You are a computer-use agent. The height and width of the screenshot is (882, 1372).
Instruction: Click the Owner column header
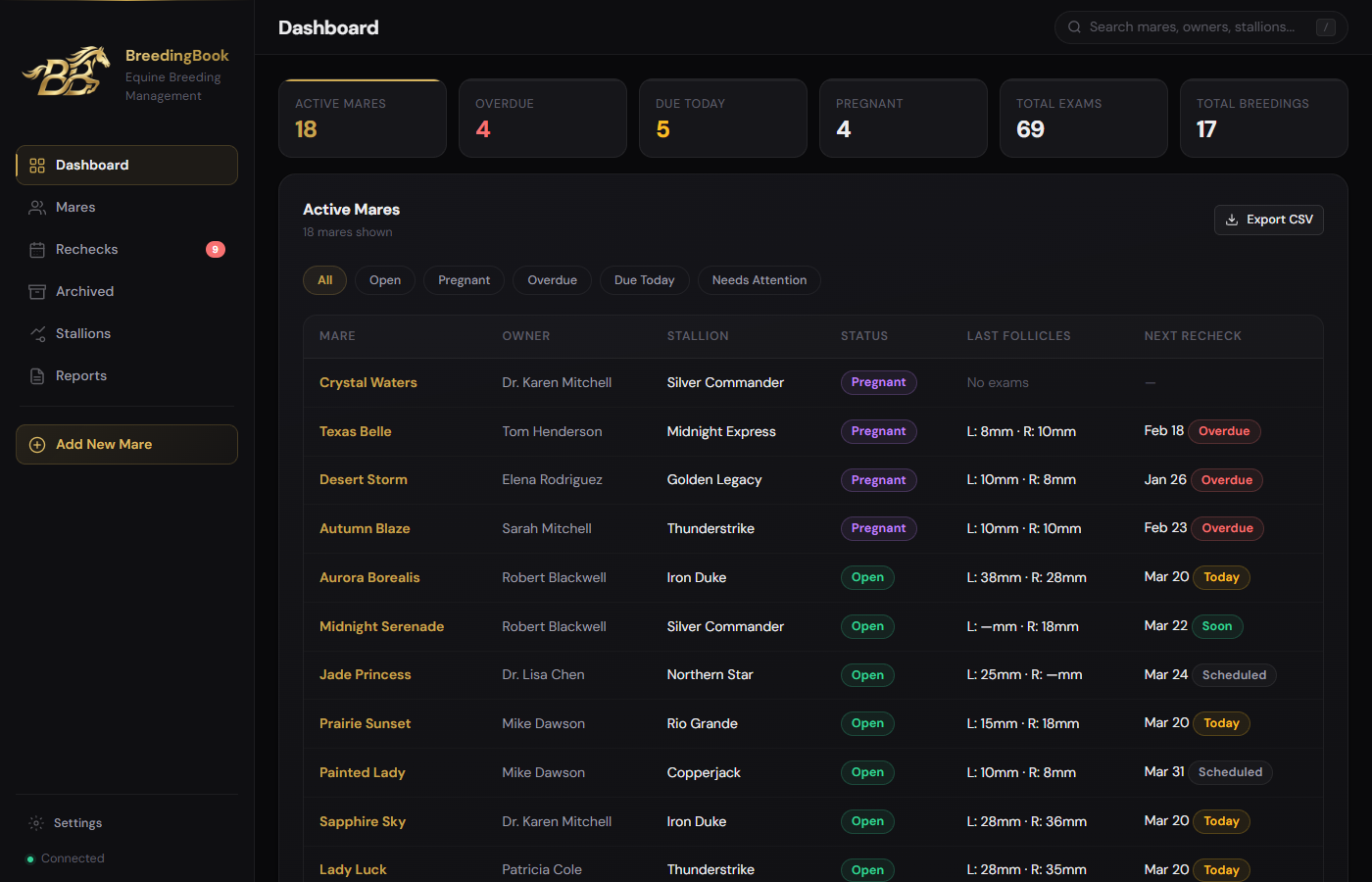pos(526,336)
